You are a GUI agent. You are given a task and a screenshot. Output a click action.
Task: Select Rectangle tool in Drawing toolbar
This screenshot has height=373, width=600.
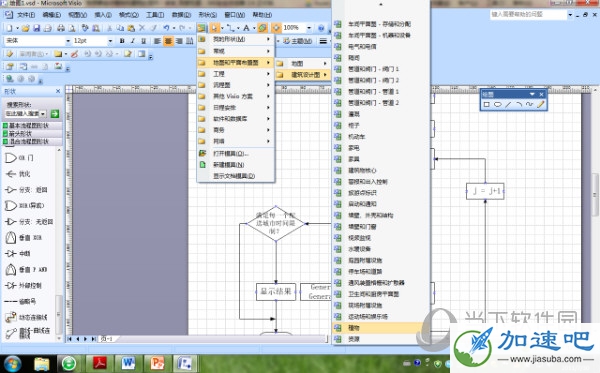tap(486, 104)
